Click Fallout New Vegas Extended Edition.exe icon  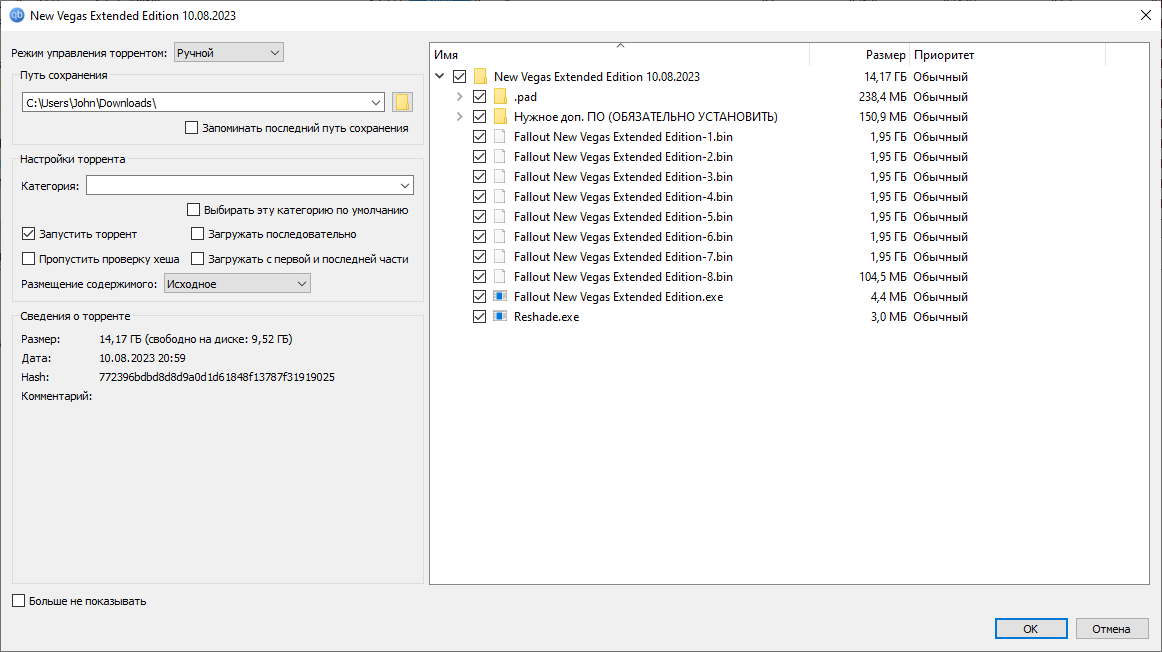coord(500,296)
